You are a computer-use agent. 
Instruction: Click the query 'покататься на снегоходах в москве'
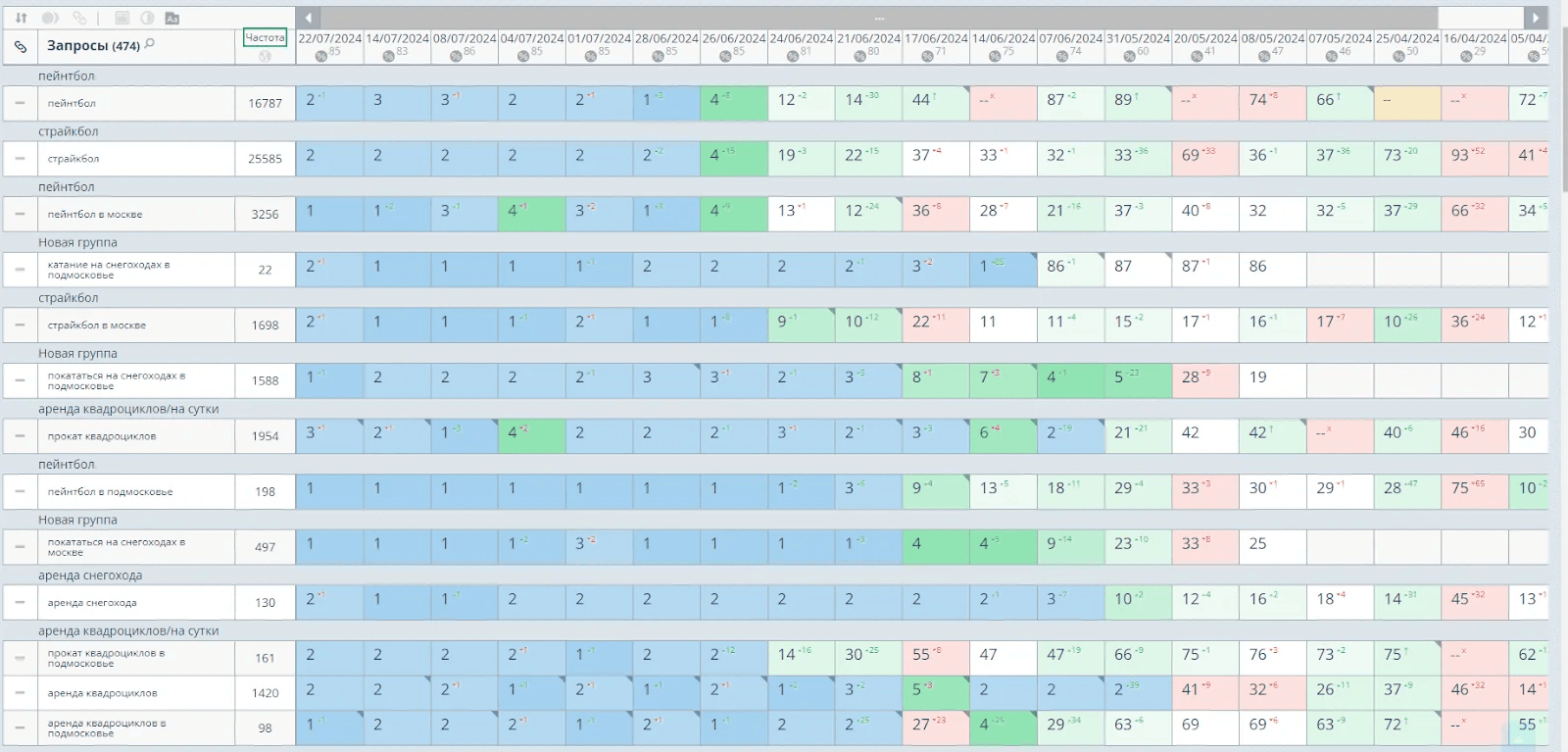(117, 547)
